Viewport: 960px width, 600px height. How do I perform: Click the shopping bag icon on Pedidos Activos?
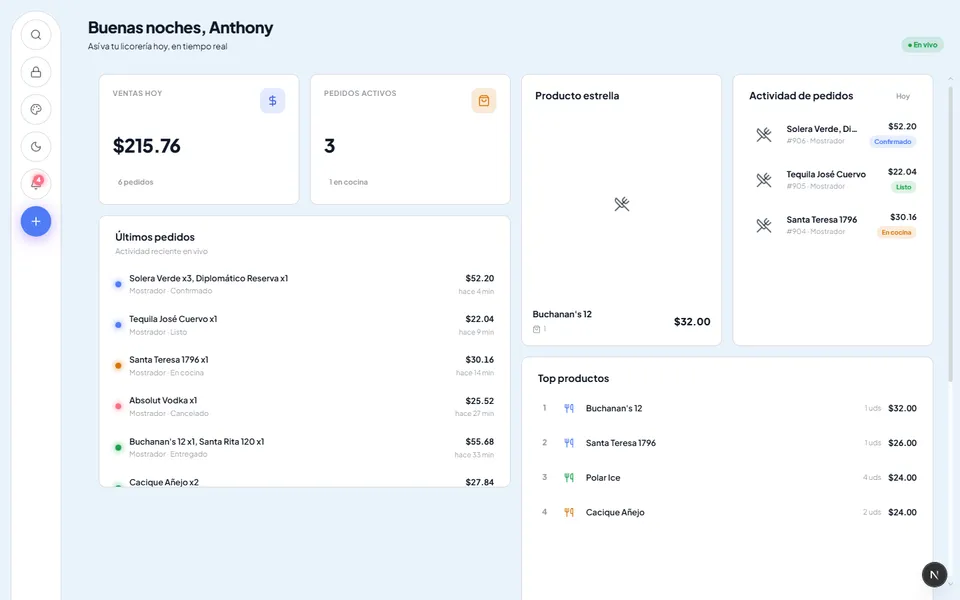[x=484, y=100]
